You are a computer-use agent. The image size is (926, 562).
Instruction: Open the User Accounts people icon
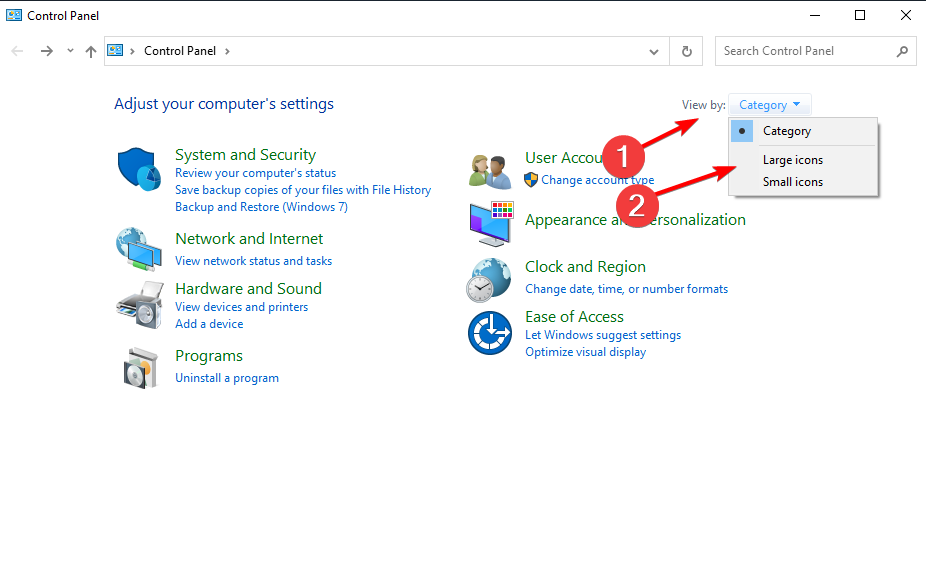coord(490,170)
